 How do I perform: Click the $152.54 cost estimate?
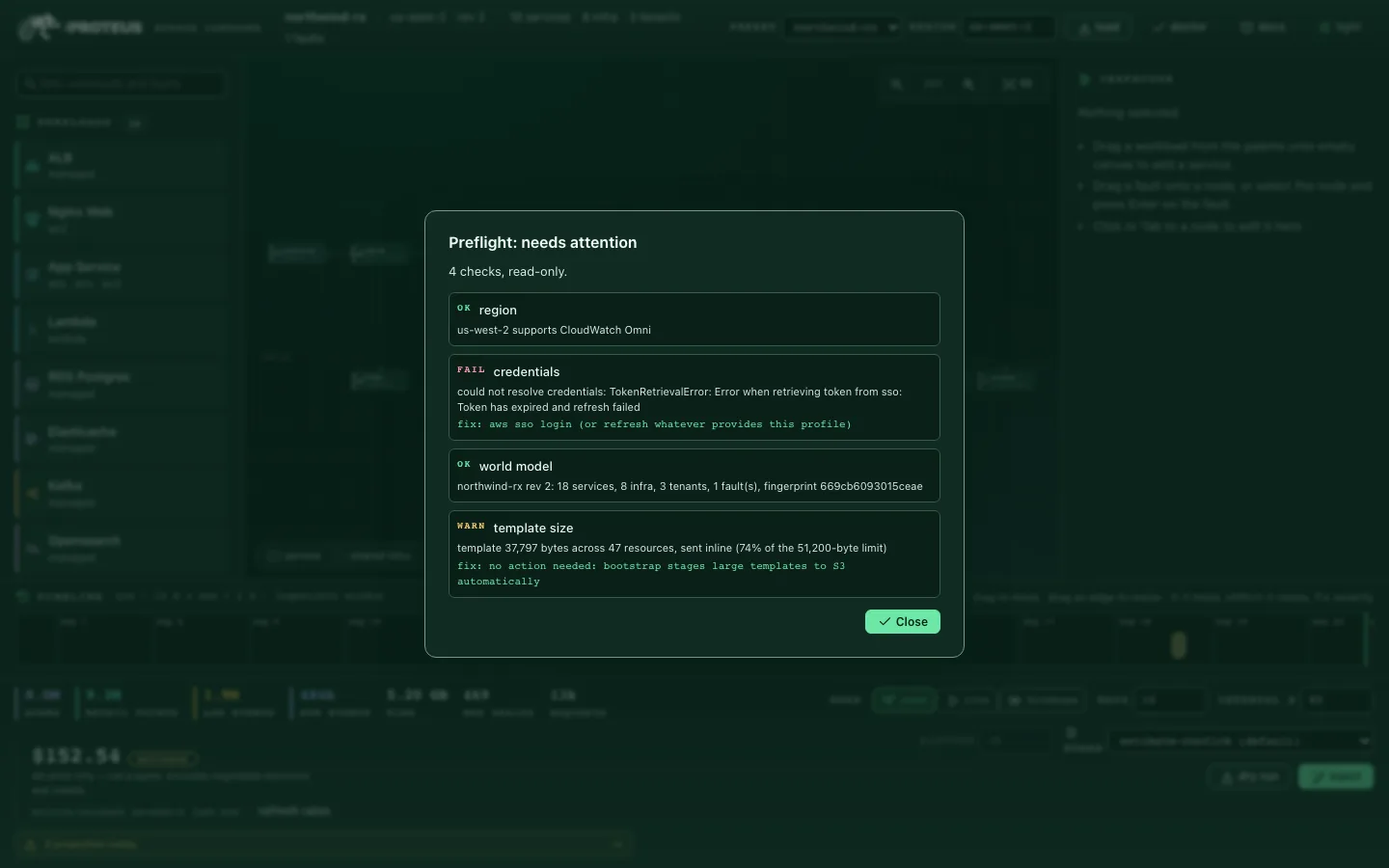click(x=76, y=756)
